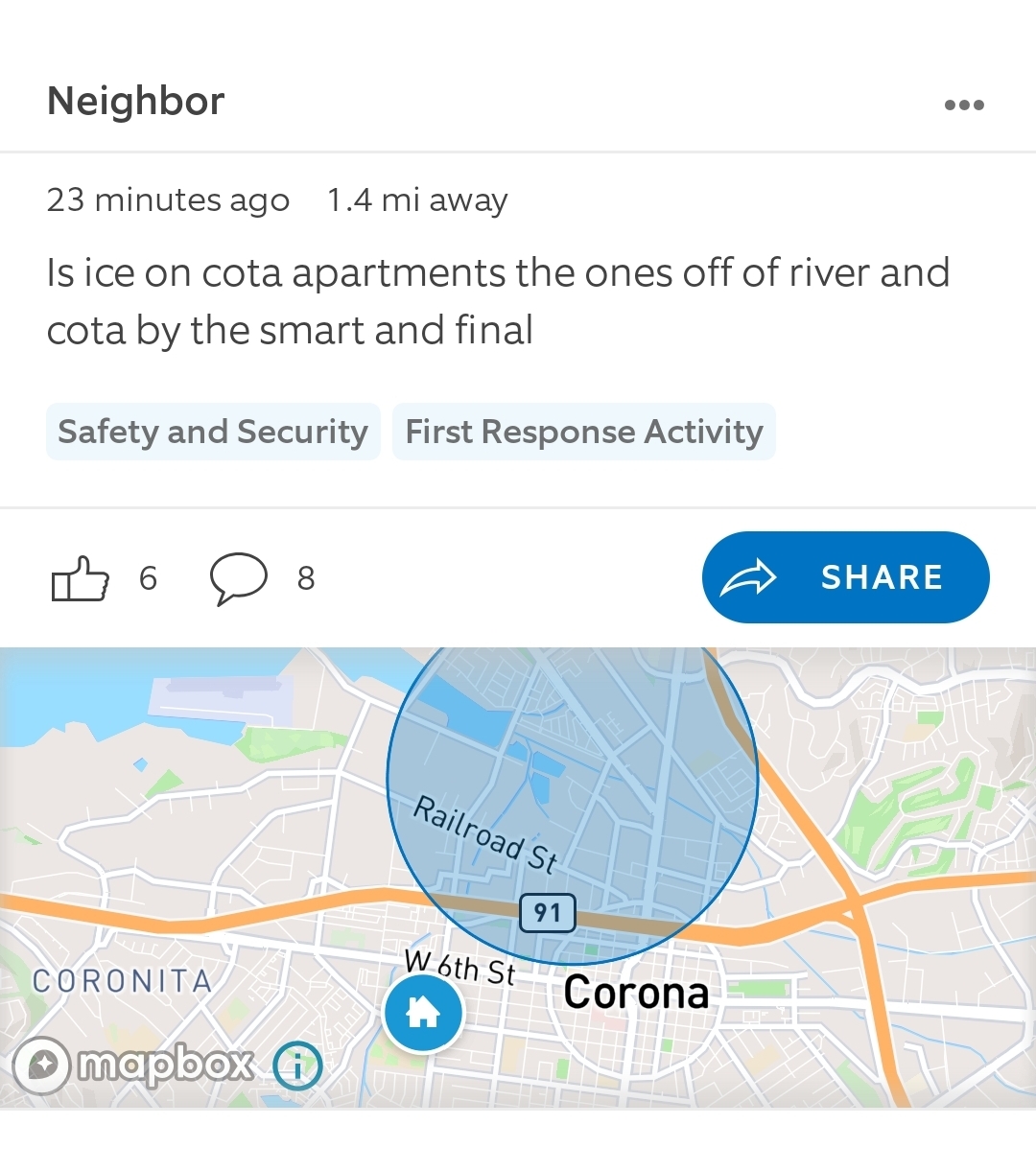Click the Mapbox logo

pos(134,1066)
